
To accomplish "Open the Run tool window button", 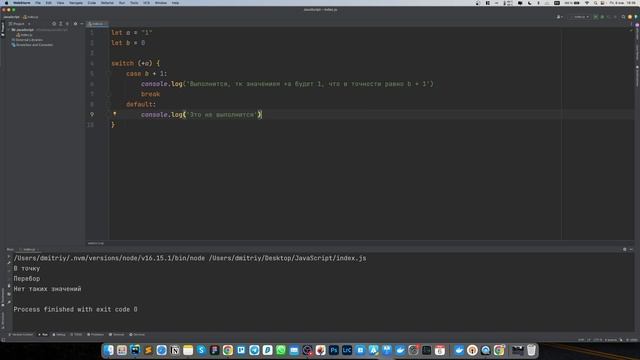I will click(x=43, y=335).
